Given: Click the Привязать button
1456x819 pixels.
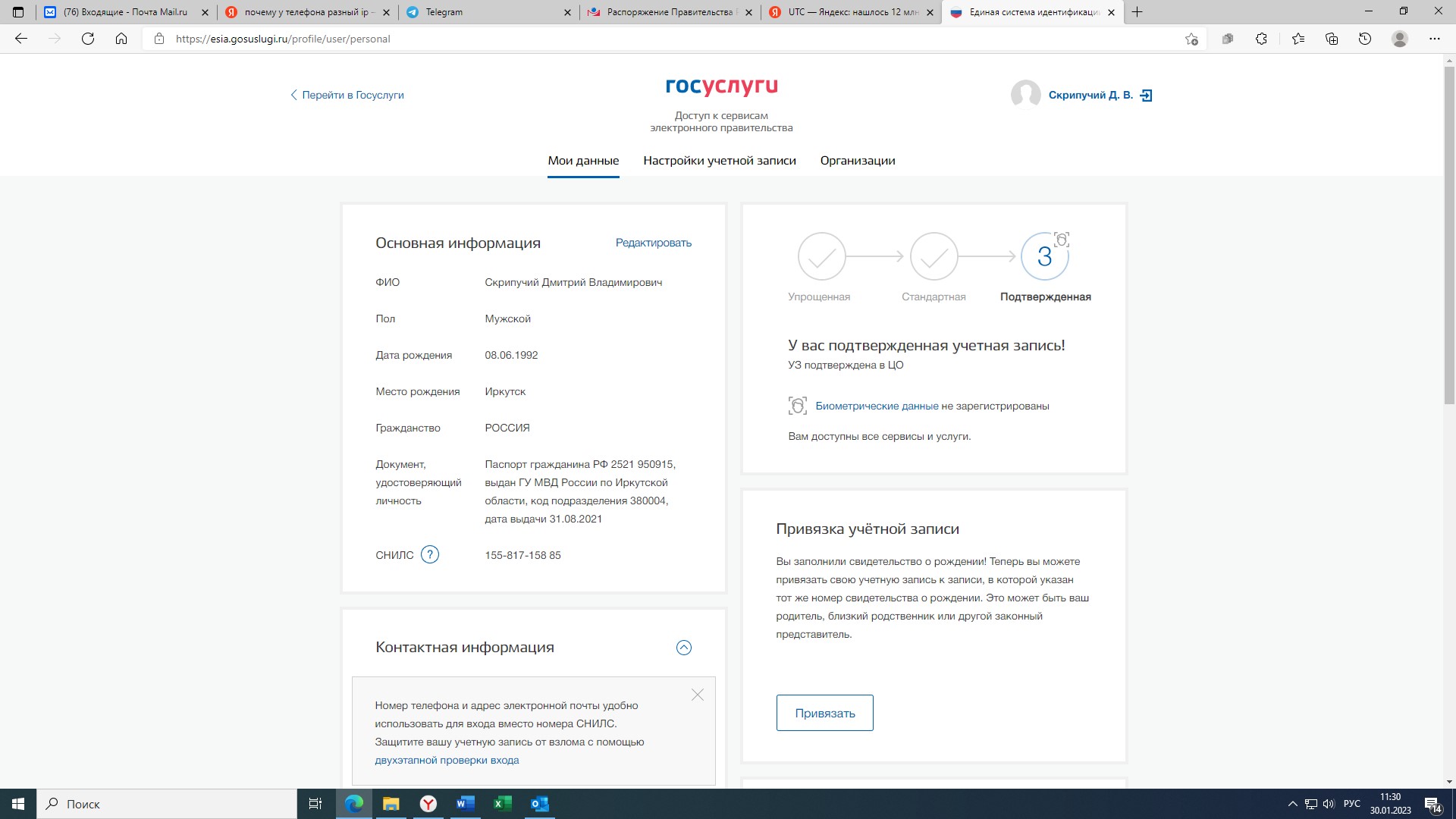Looking at the screenshot, I should (x=824, y=713).
